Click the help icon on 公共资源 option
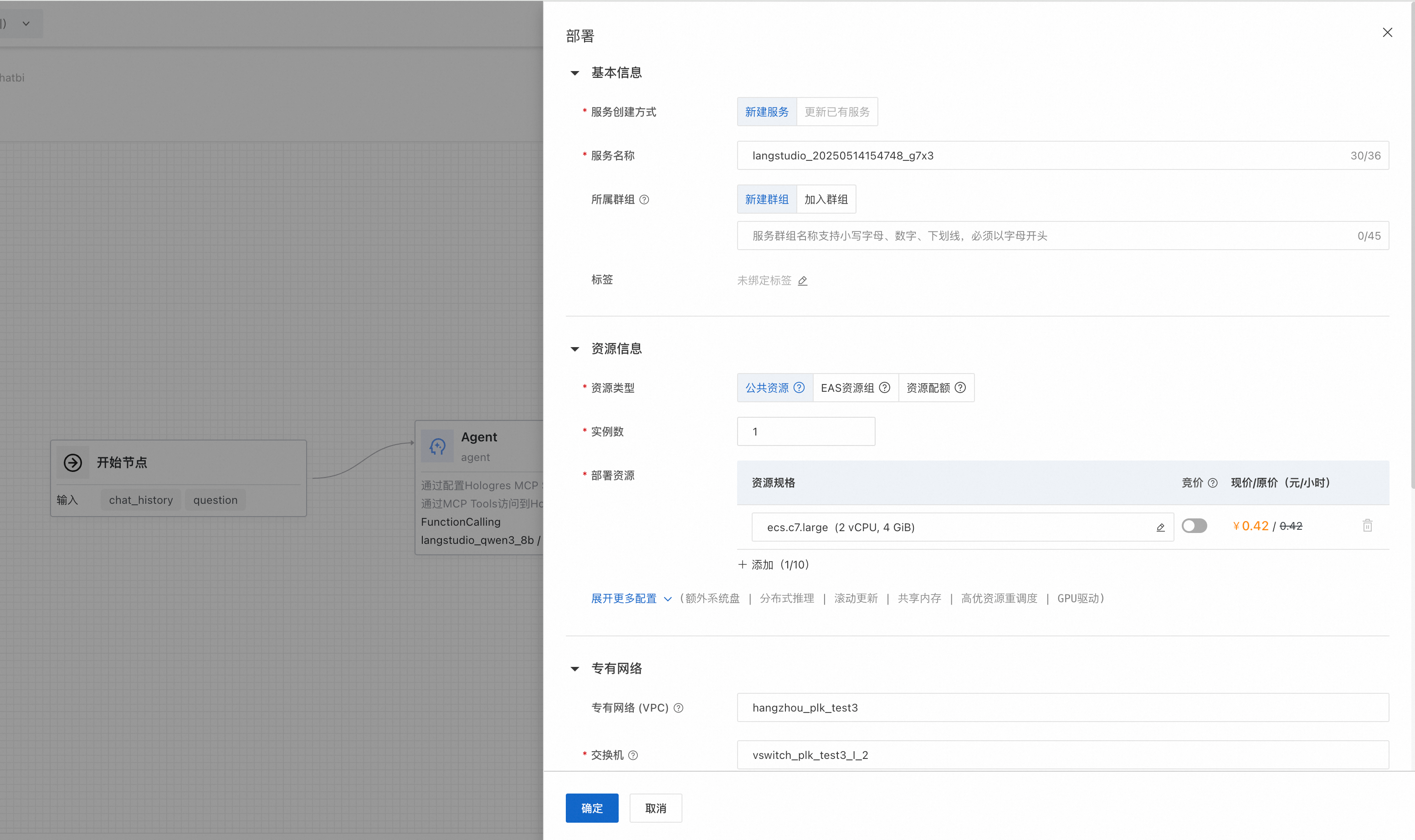 tap(799, 388)
